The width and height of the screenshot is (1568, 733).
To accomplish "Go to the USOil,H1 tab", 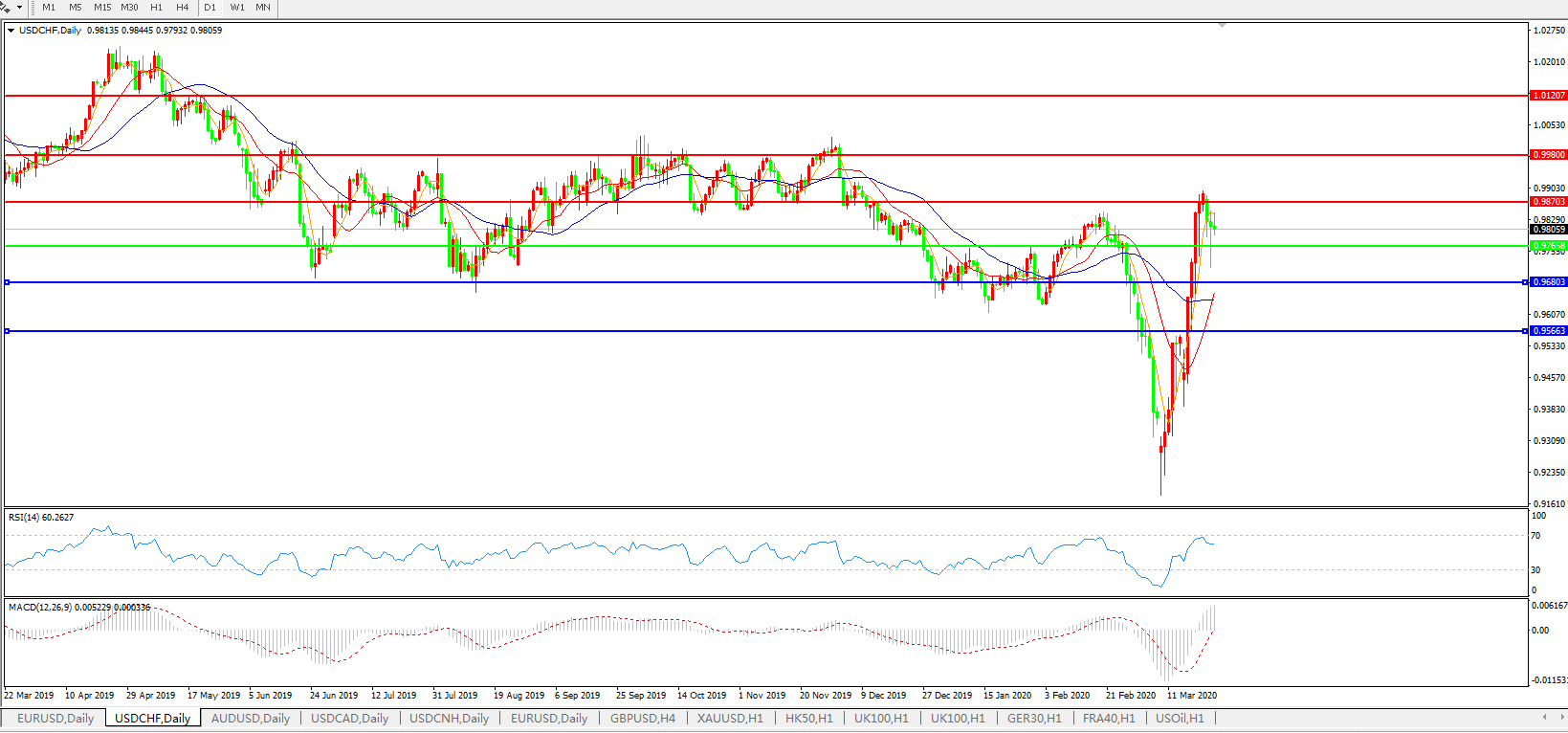I will tap(1180, 719).
